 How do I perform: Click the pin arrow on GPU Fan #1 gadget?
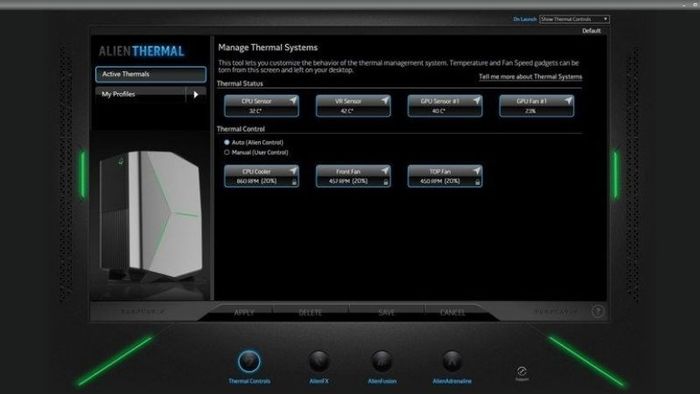tap(568, 100)
